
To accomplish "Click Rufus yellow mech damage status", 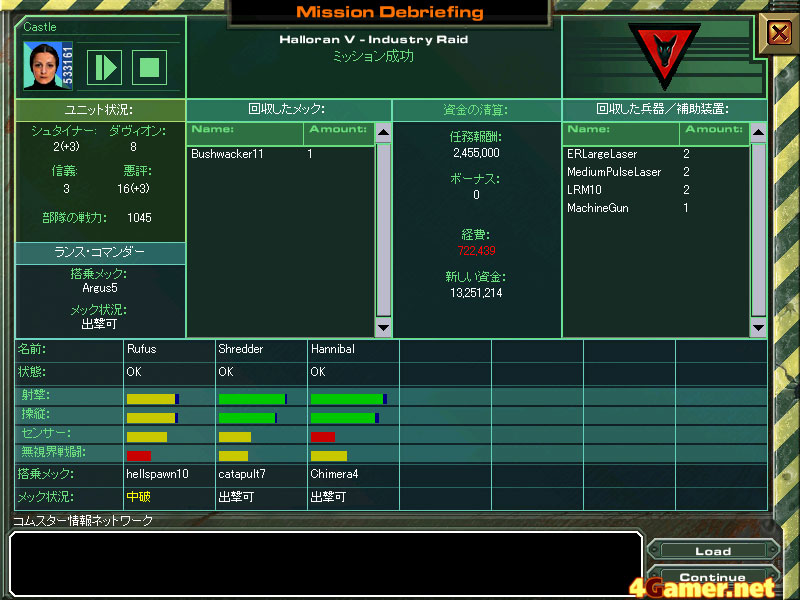I will 138,496.
